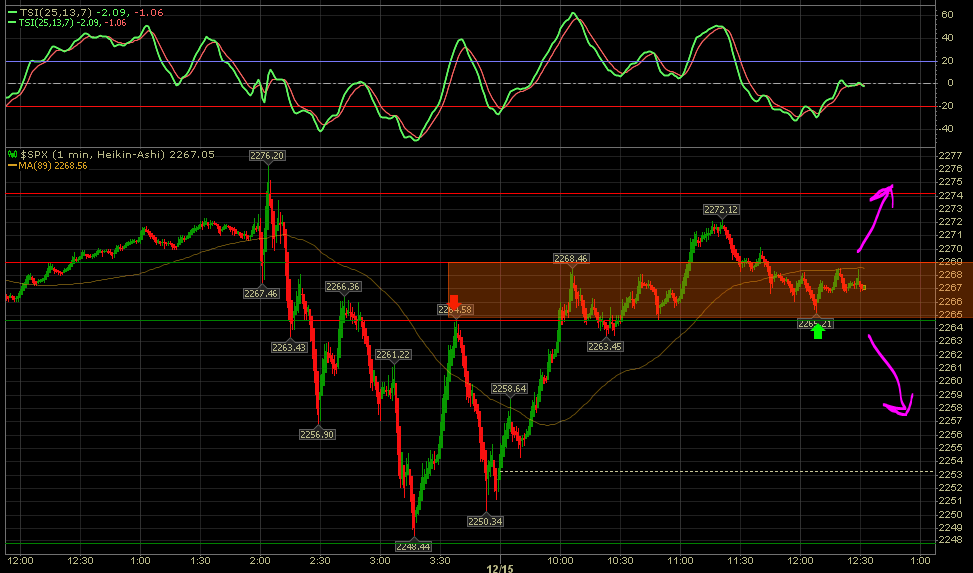Click the 2266.36 price bubble
This screenshot has width=973, height=573.
(343, 287)
